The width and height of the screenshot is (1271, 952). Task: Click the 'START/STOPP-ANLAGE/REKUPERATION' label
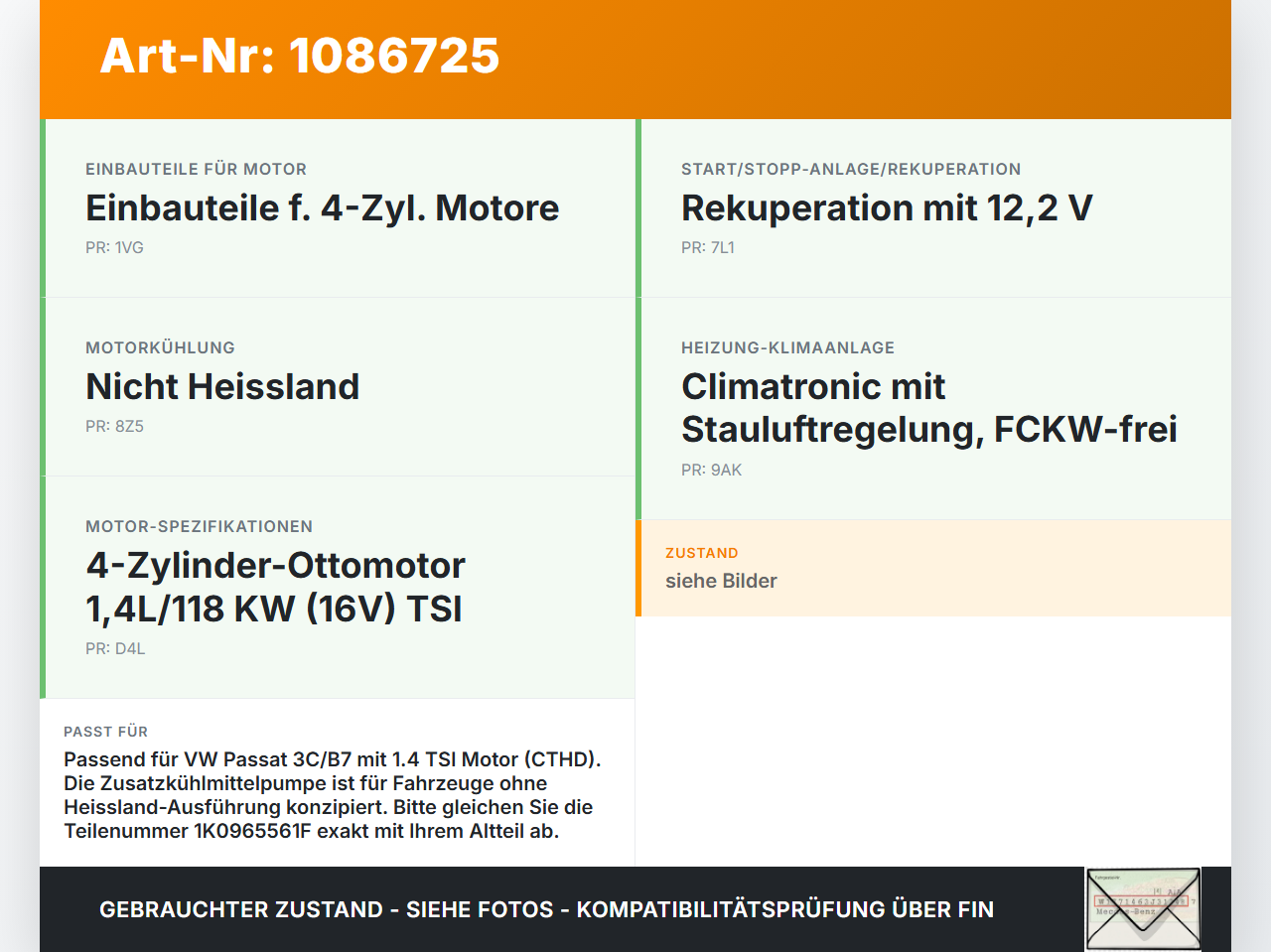(851, 169)
